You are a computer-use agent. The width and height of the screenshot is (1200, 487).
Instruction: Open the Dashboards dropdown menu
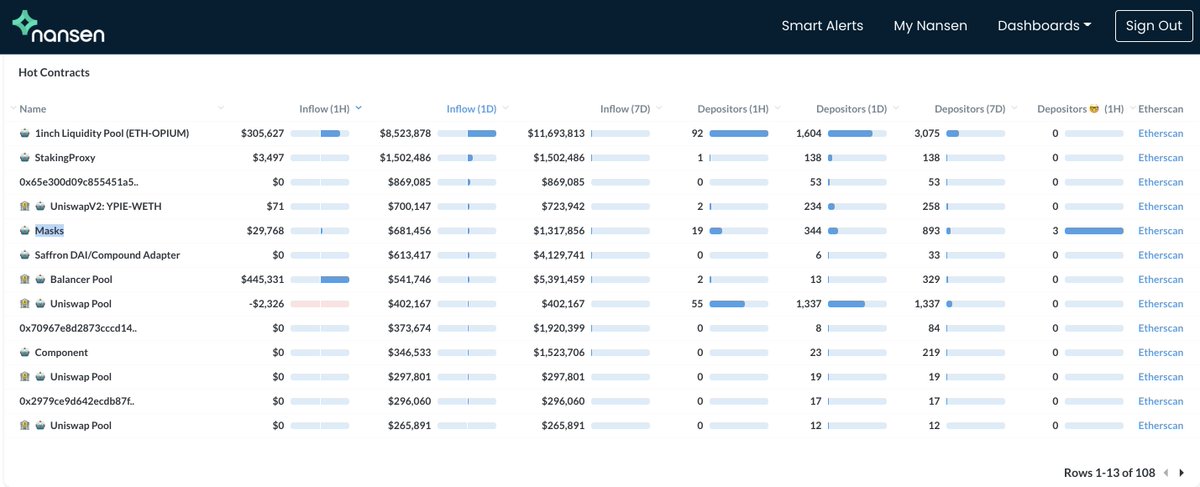(x=1044, y=26)
